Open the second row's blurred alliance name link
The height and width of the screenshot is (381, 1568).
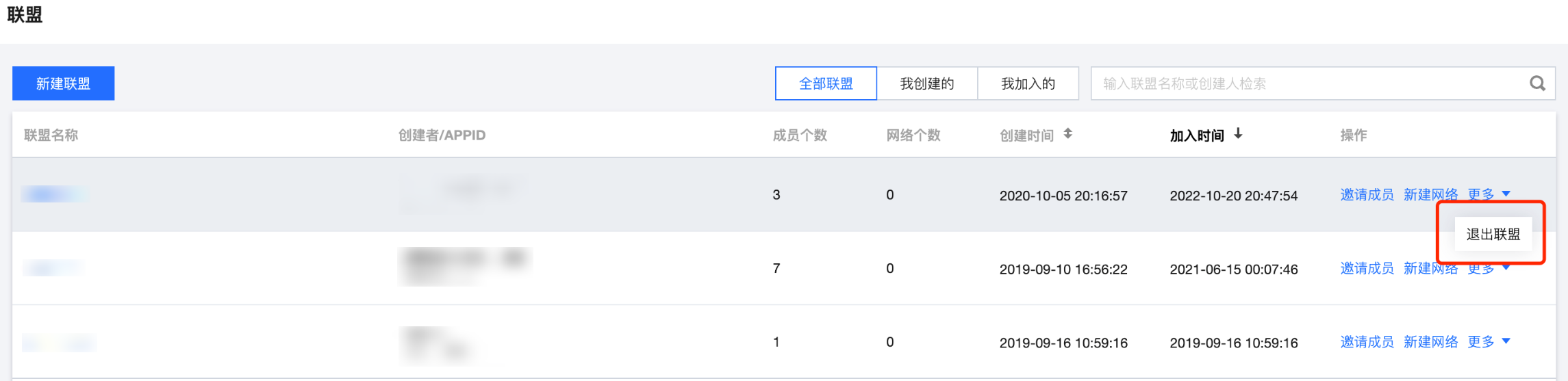(x=52, y=267)
